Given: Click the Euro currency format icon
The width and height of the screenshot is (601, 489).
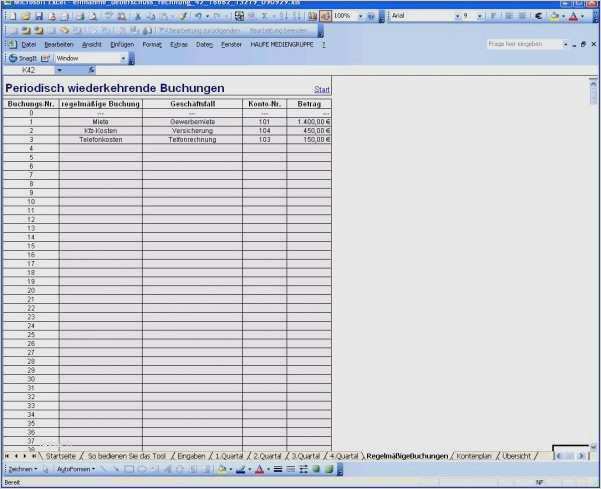Looking at the screenshot, I should click(539, 16).
